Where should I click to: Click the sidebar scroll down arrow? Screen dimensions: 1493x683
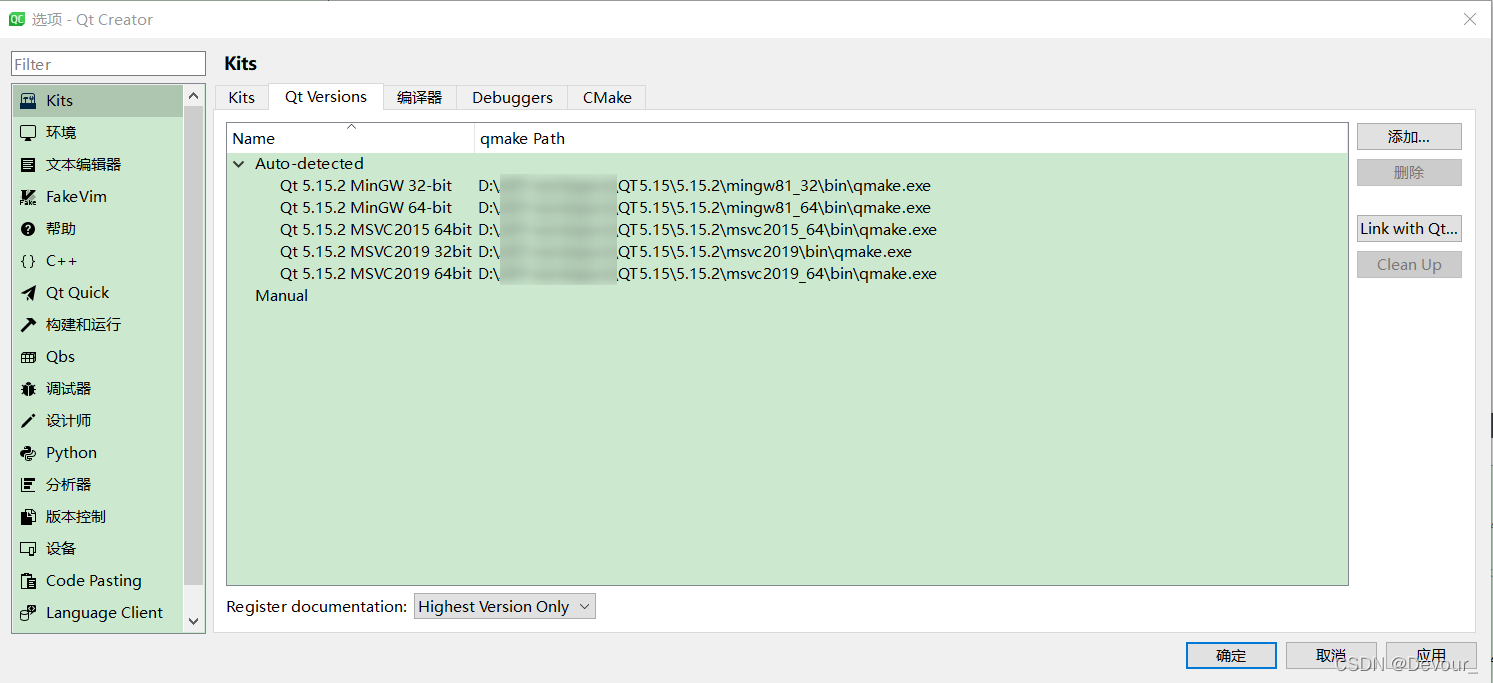pyautogui.click(x=194, y=621)
